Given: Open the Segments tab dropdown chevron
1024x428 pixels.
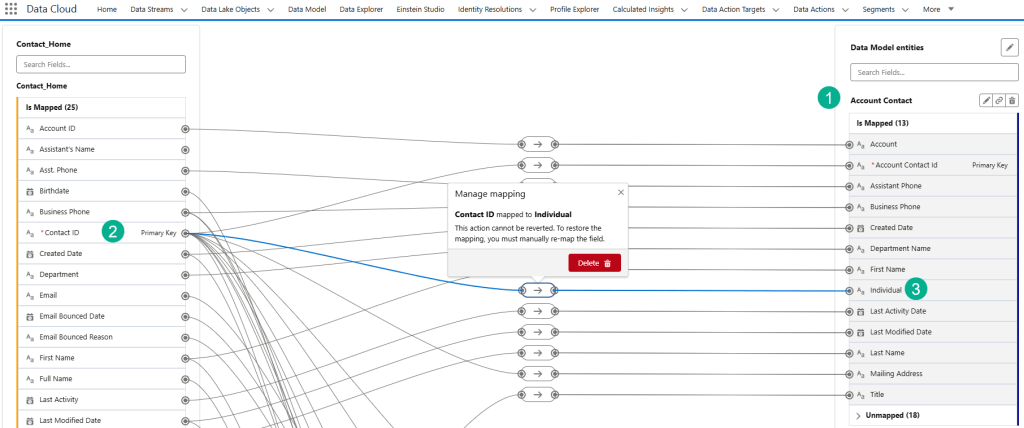Looking at the screenshot, I should pyautogui.click(x=904, y=9).
